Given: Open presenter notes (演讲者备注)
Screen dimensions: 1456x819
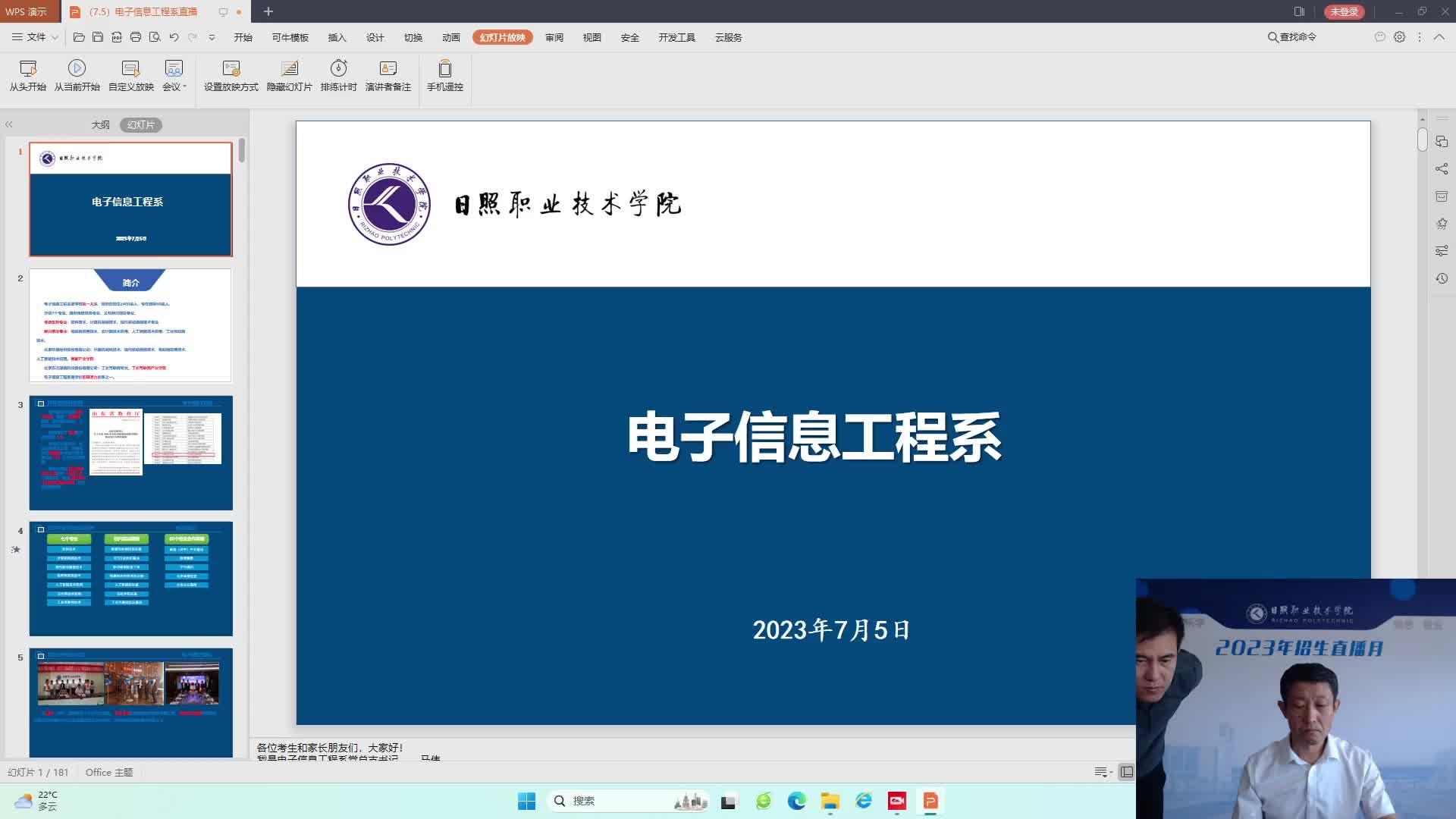Looking at the screenshot, I should coord(388,76).
